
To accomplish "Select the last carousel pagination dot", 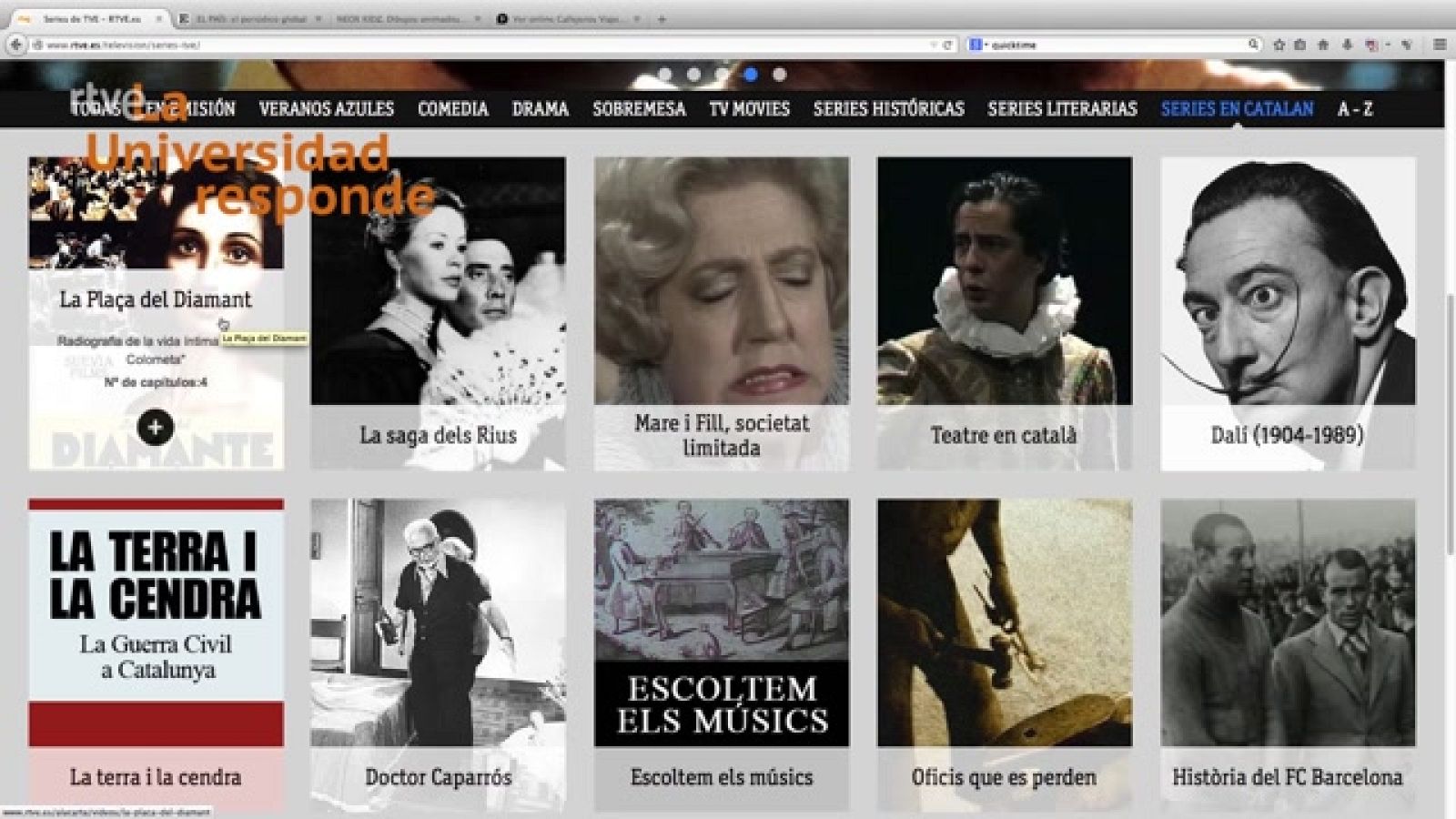I will pos(778,73).
